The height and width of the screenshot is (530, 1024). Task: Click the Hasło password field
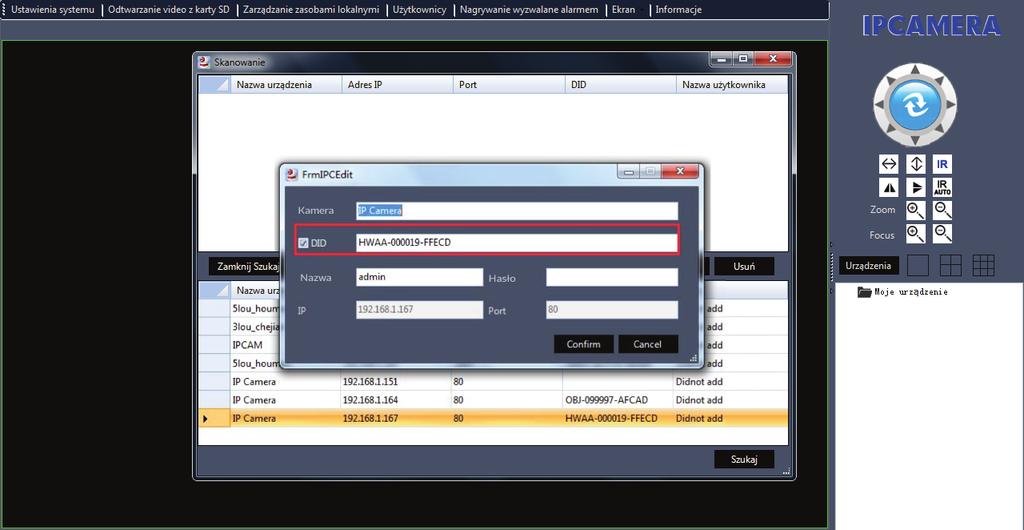[612, 277]
